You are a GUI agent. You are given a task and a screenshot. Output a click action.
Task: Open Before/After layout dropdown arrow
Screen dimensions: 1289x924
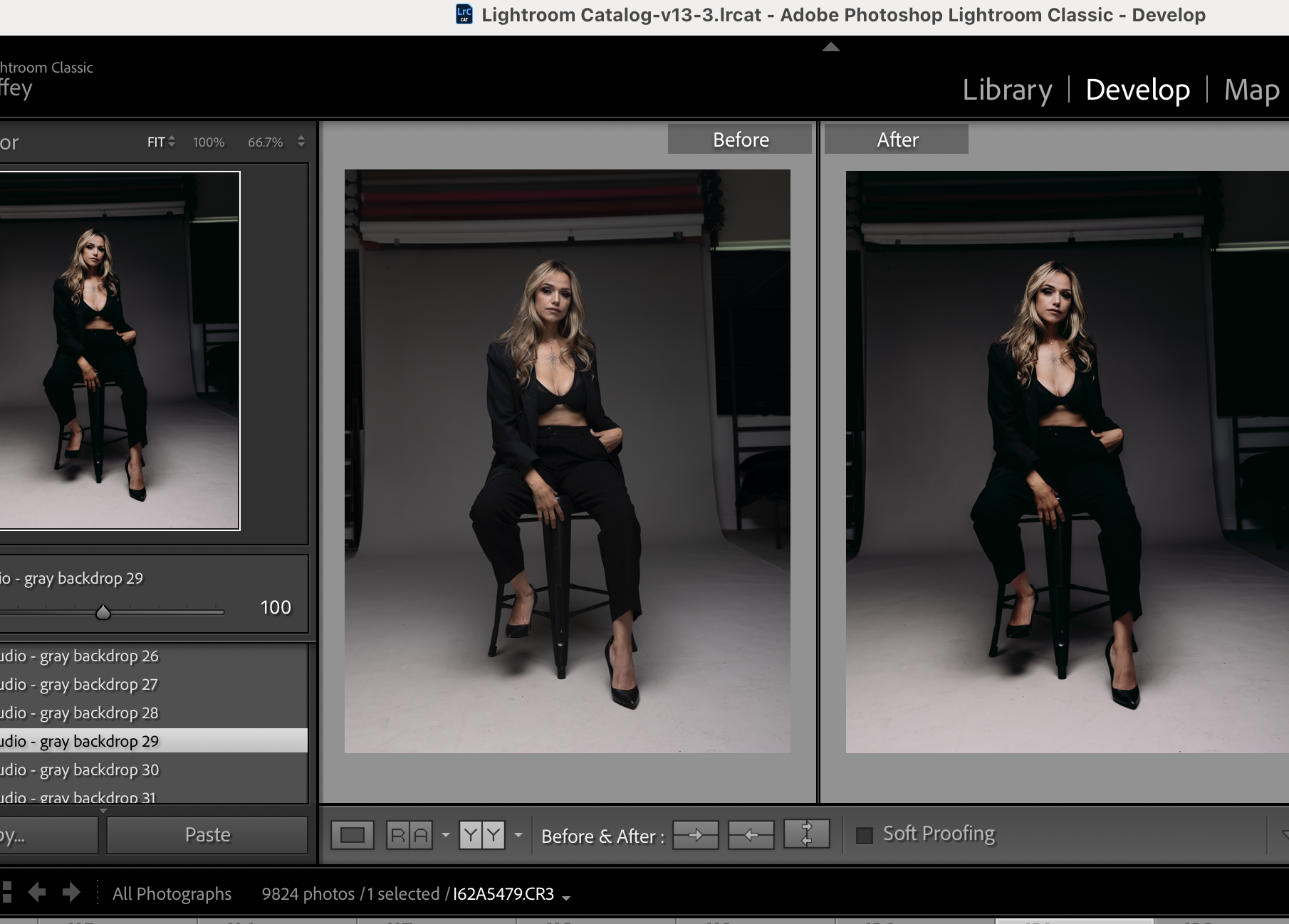tap(518, 835)
